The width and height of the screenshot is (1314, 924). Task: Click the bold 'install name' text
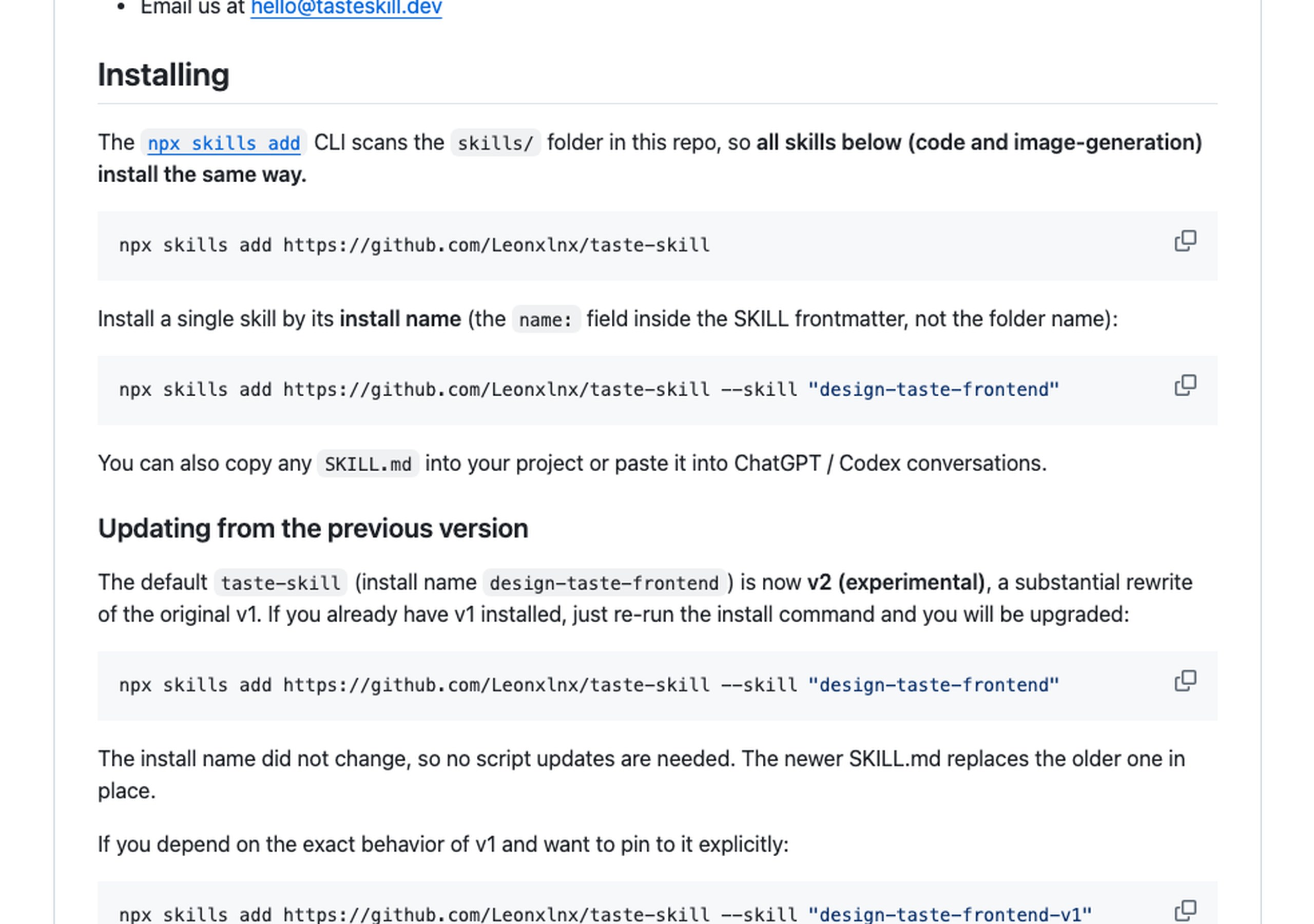(x=400, y=319)
